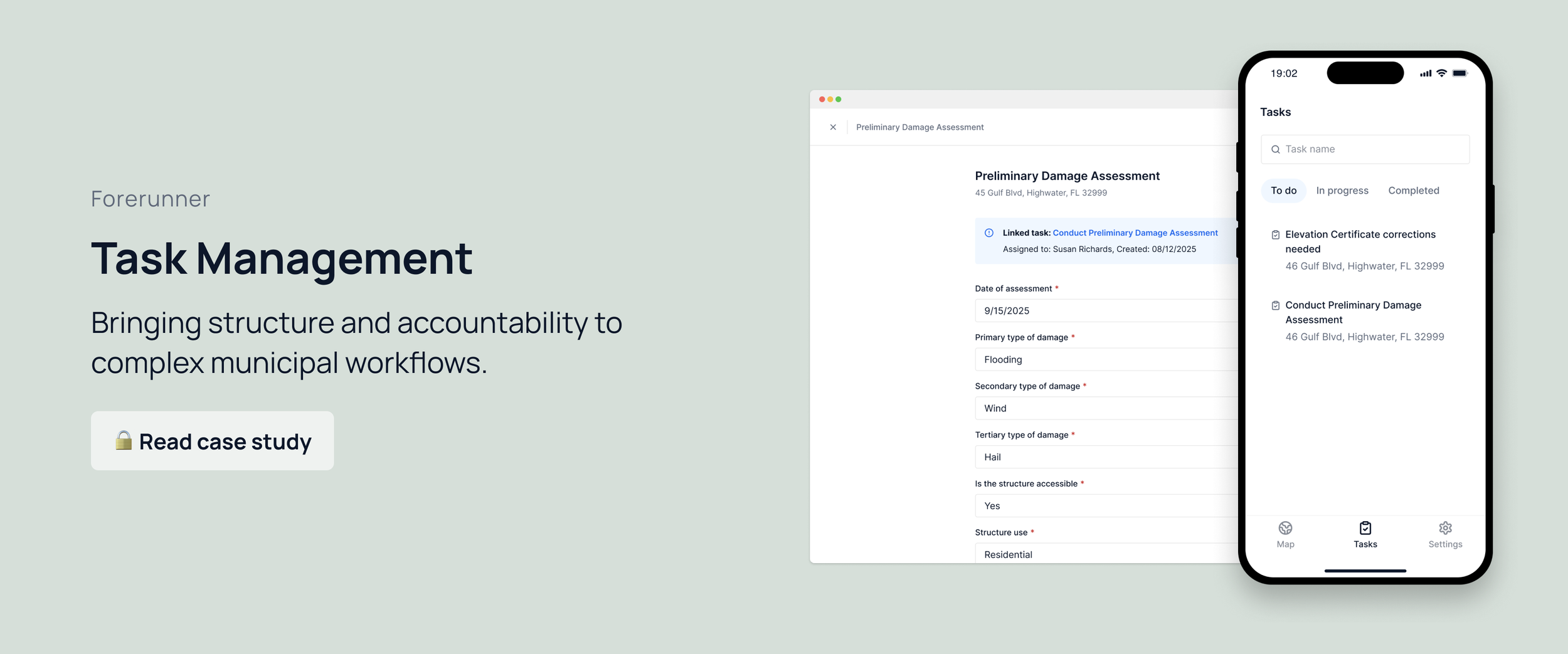The height and width of the screenshot is (654, 1568).
Task: Click the Task Management heading
Action: (x=282, y=258)
